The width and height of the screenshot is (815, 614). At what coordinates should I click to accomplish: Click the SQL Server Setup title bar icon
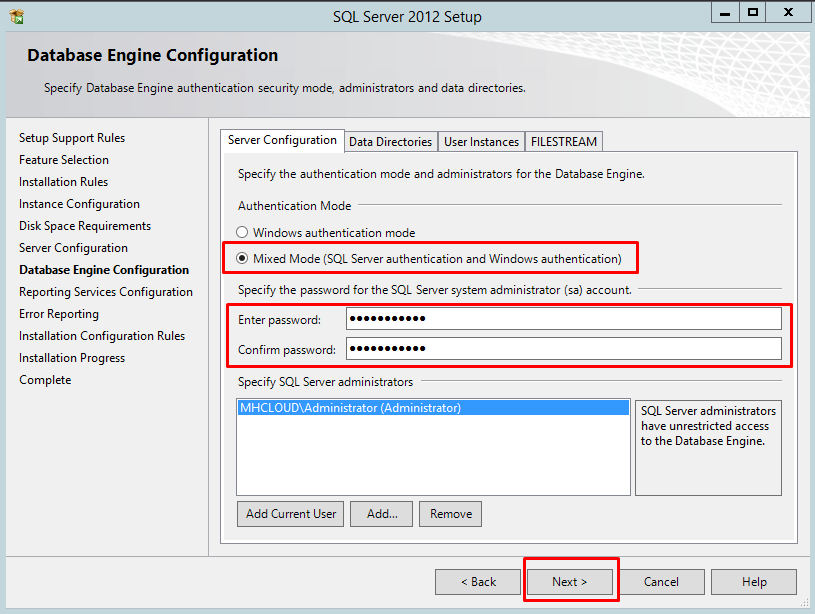point(17,17)
